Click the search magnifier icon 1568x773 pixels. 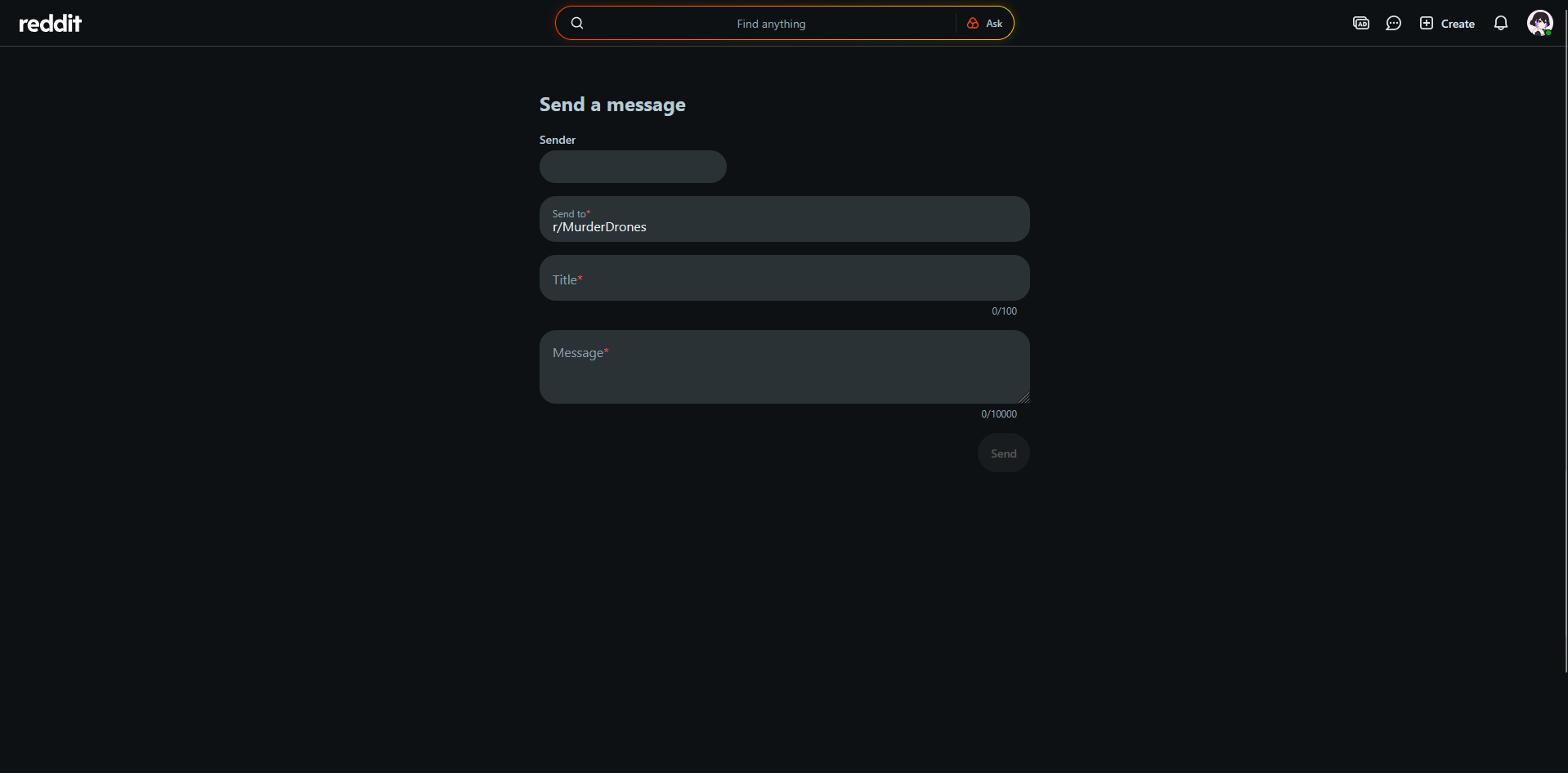(x=578, y=23)
